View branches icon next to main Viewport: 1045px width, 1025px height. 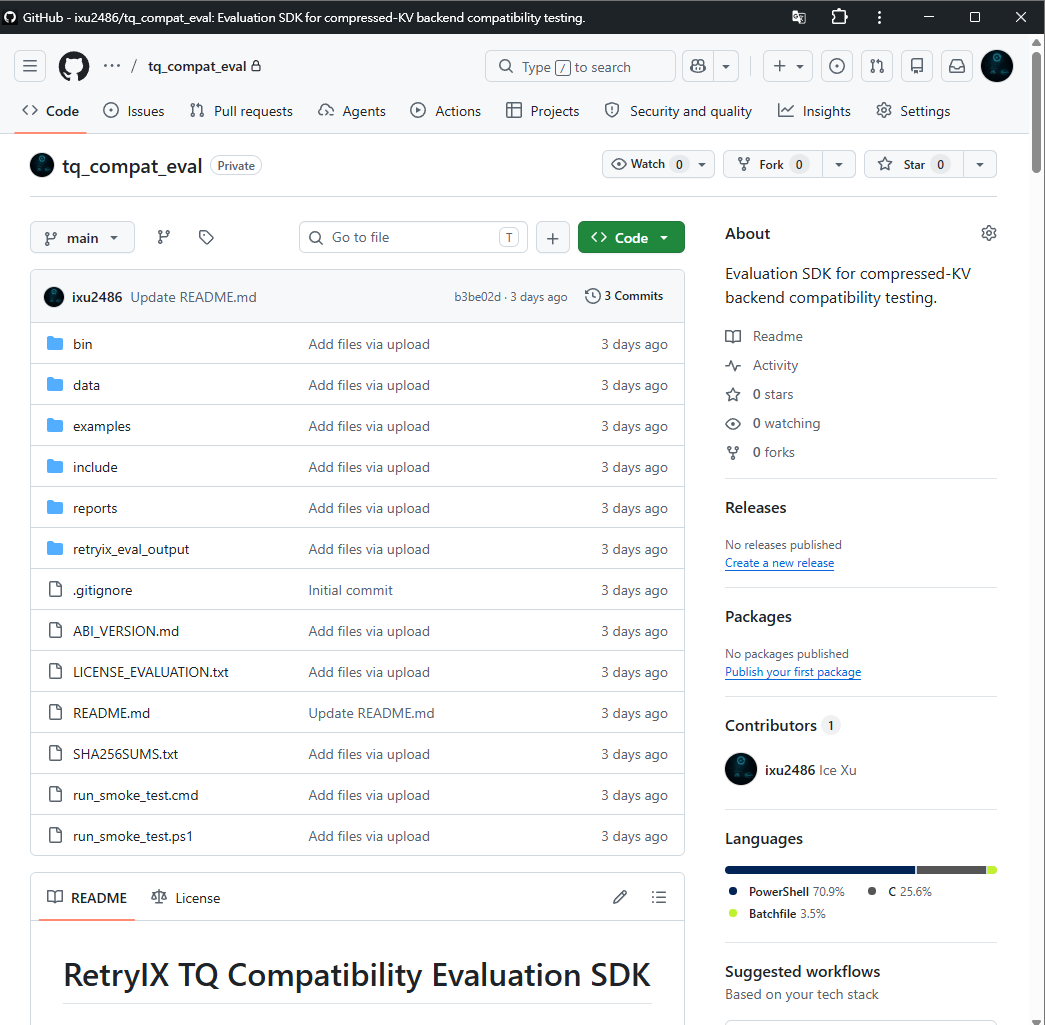(164, 237)
